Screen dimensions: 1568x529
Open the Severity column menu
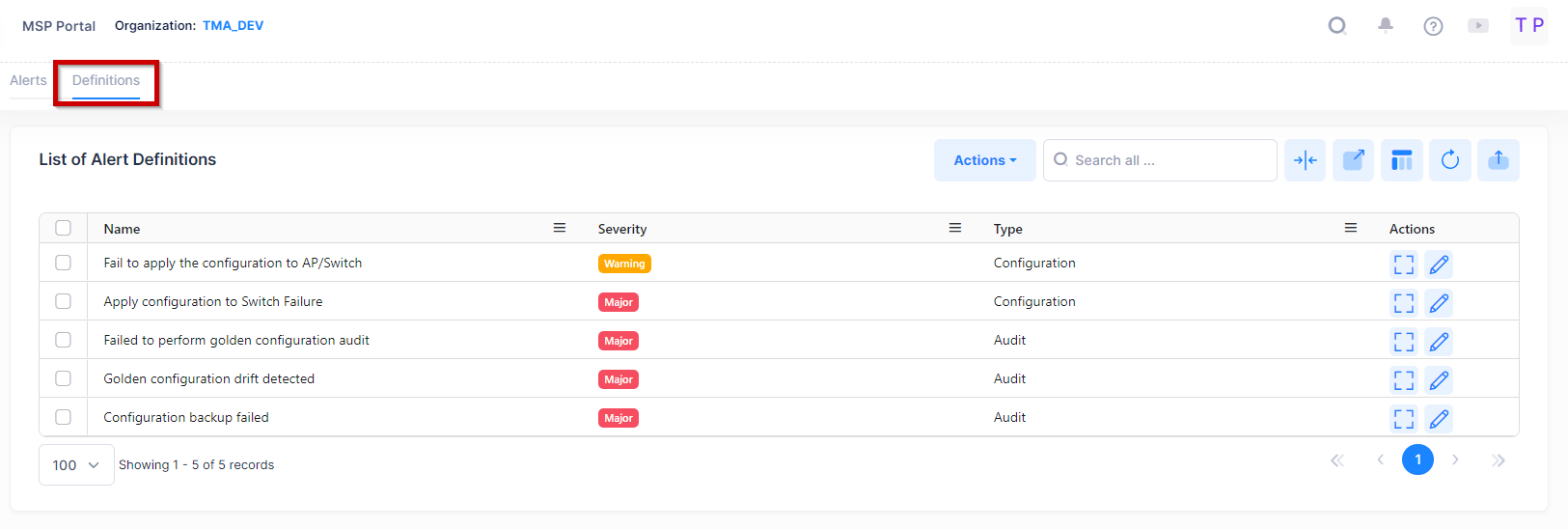pos(954,228)
